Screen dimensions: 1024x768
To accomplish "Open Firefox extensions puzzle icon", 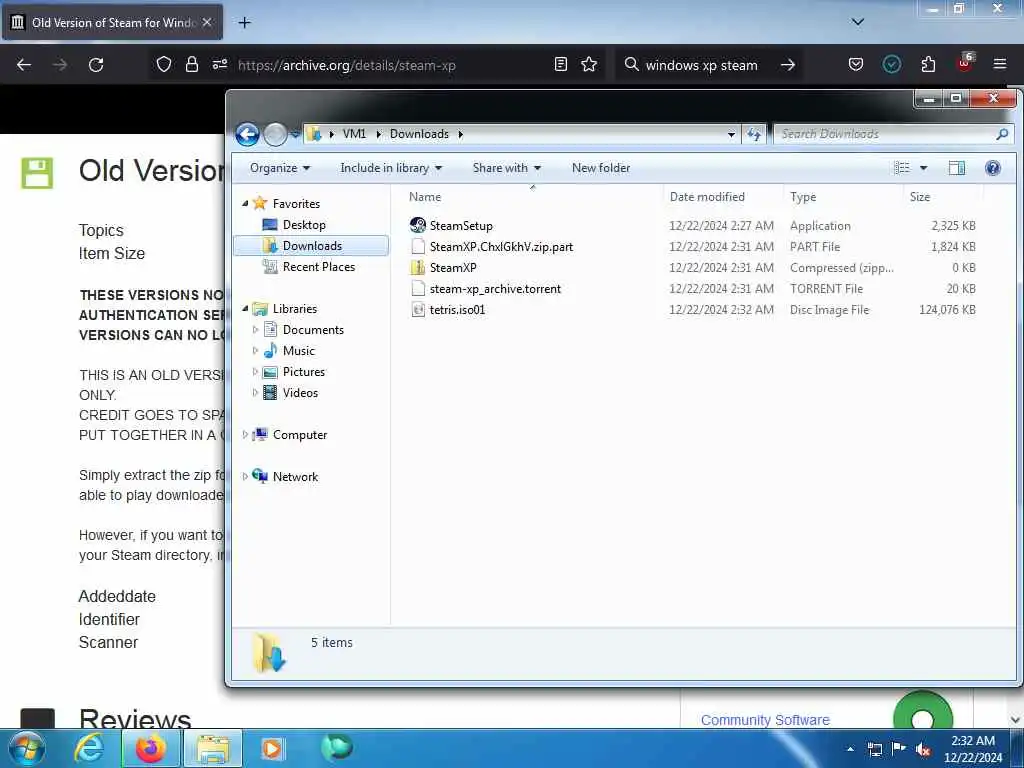I will [x=928, y=64].
